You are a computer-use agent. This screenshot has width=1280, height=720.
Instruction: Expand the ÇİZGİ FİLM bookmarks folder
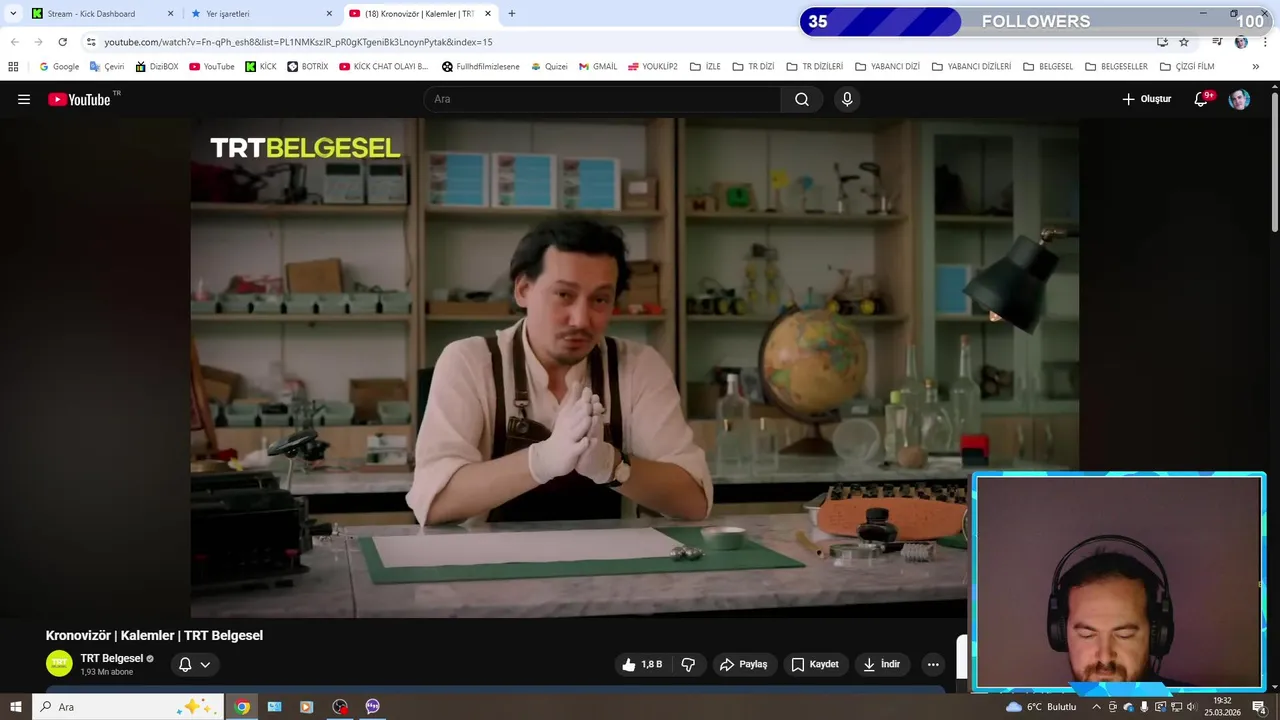(1187, 67)
